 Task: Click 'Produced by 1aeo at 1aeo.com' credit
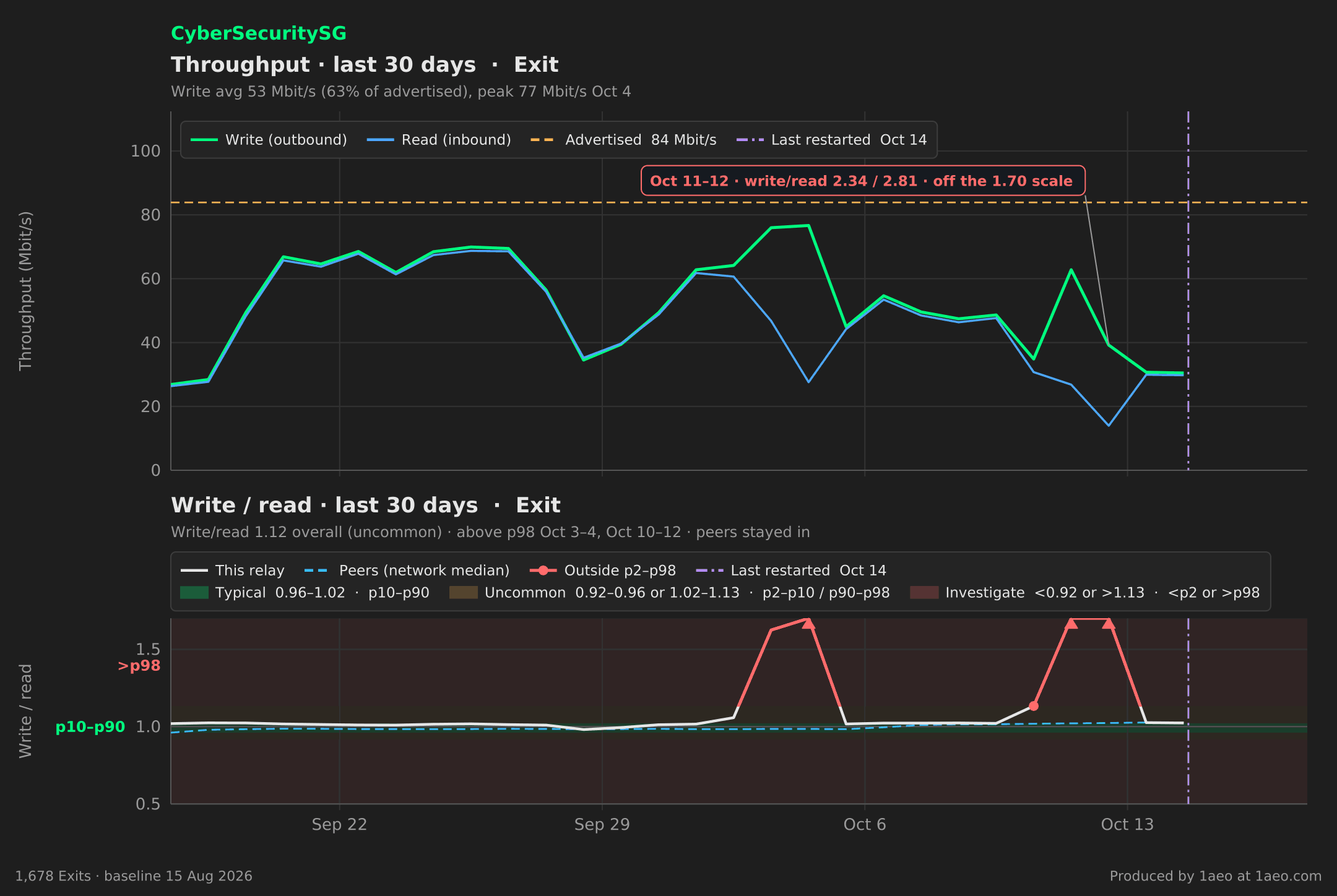[x=1216, y=876]
